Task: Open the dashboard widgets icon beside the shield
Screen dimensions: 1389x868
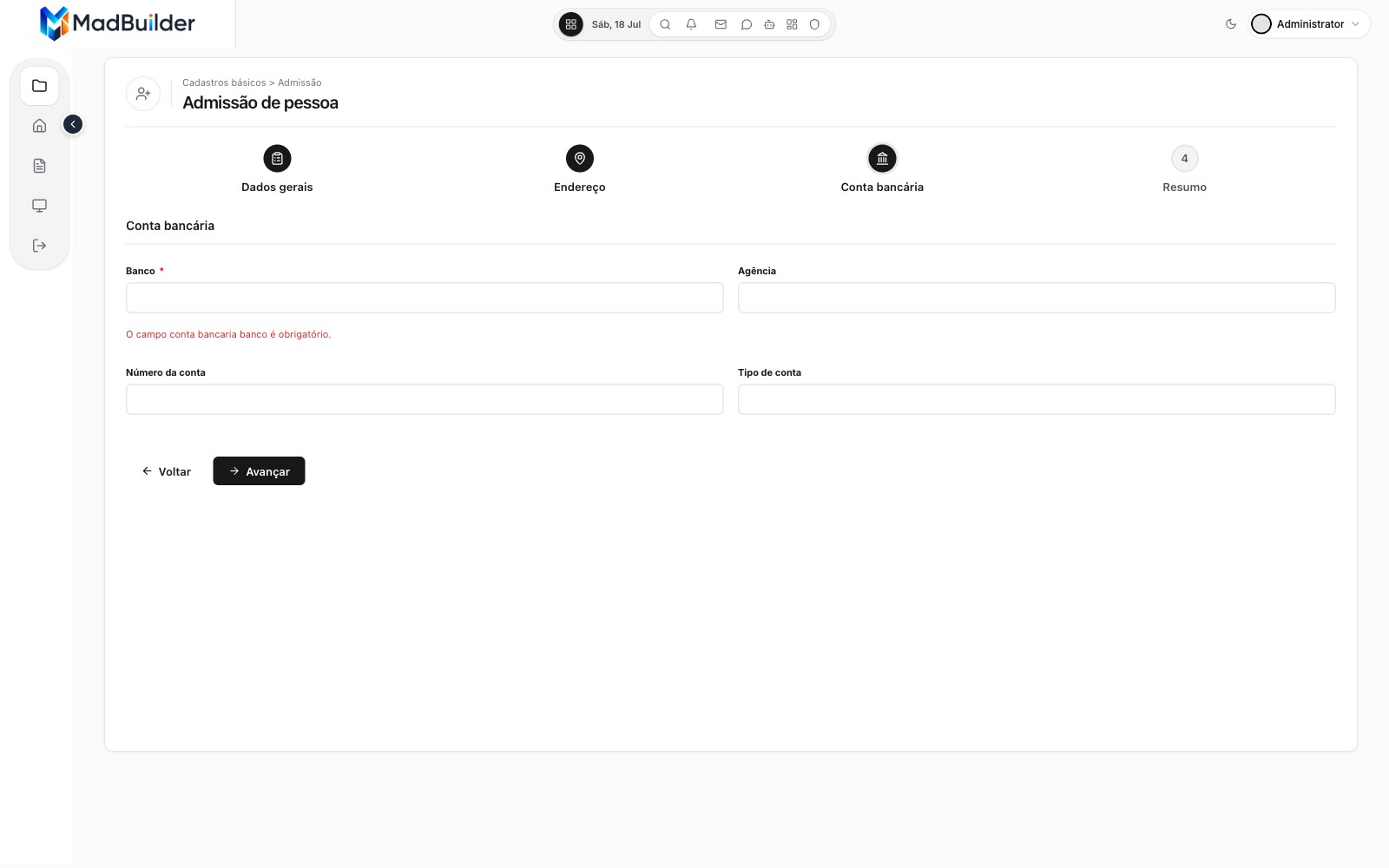Action: [792, 24]
